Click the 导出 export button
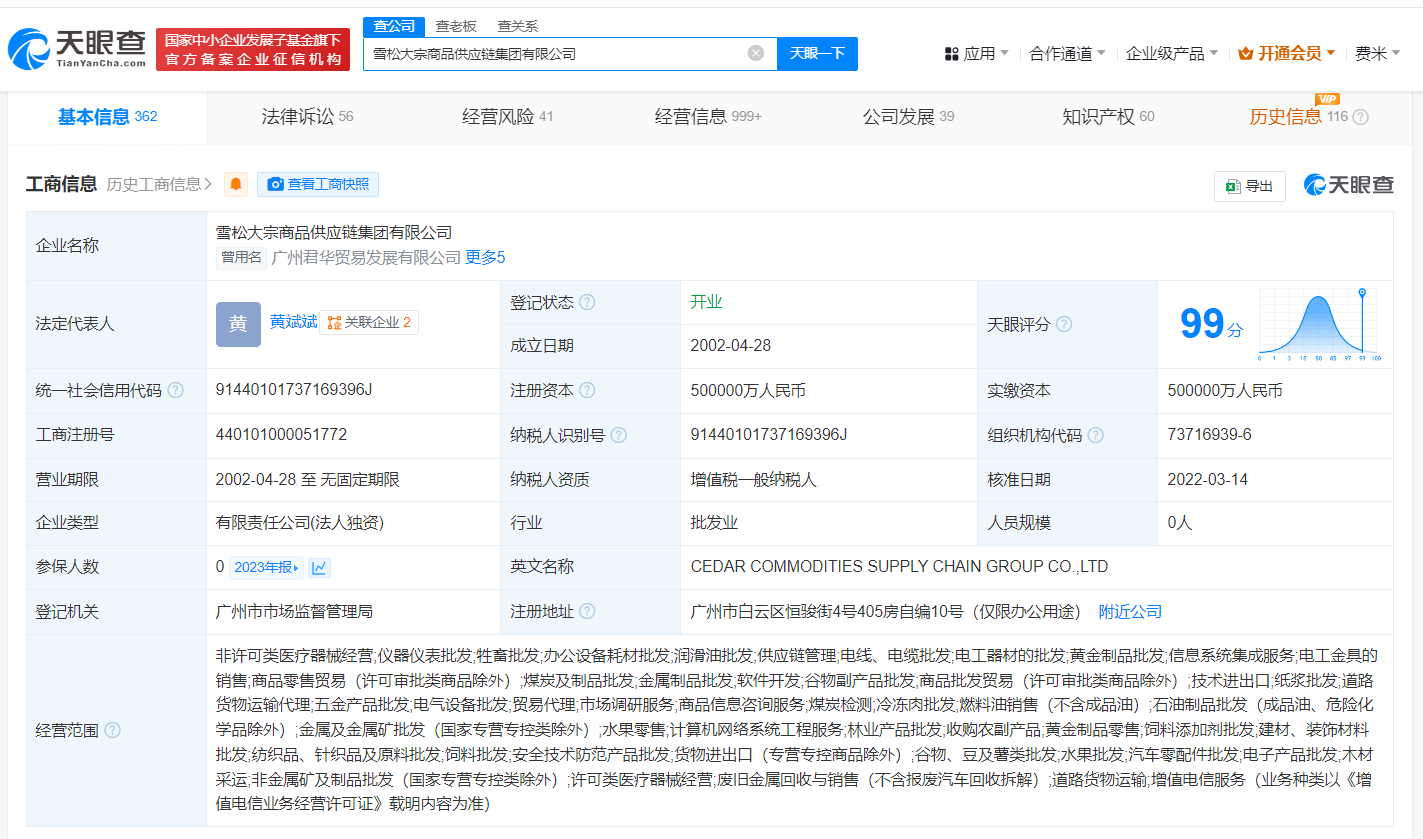Viewport: 1423px width, 839px height. point(1250,186)
